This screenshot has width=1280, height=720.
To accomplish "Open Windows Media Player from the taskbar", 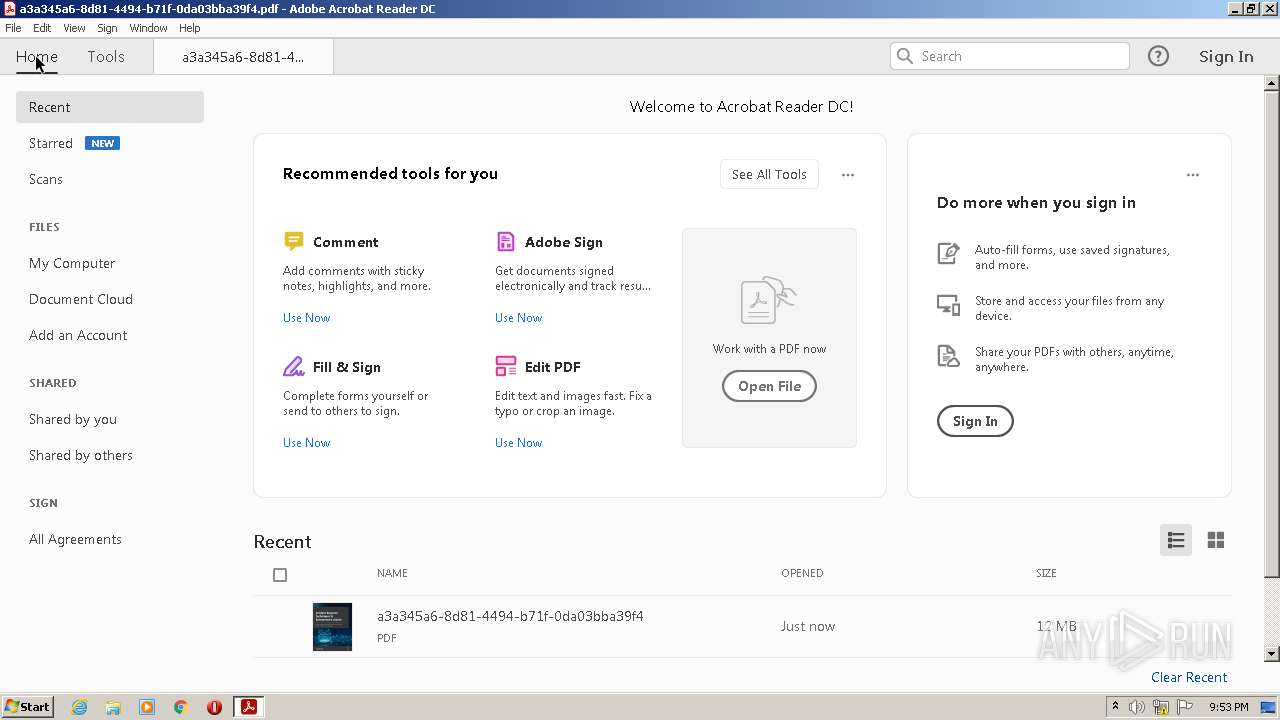I will [x=147, y=707].
